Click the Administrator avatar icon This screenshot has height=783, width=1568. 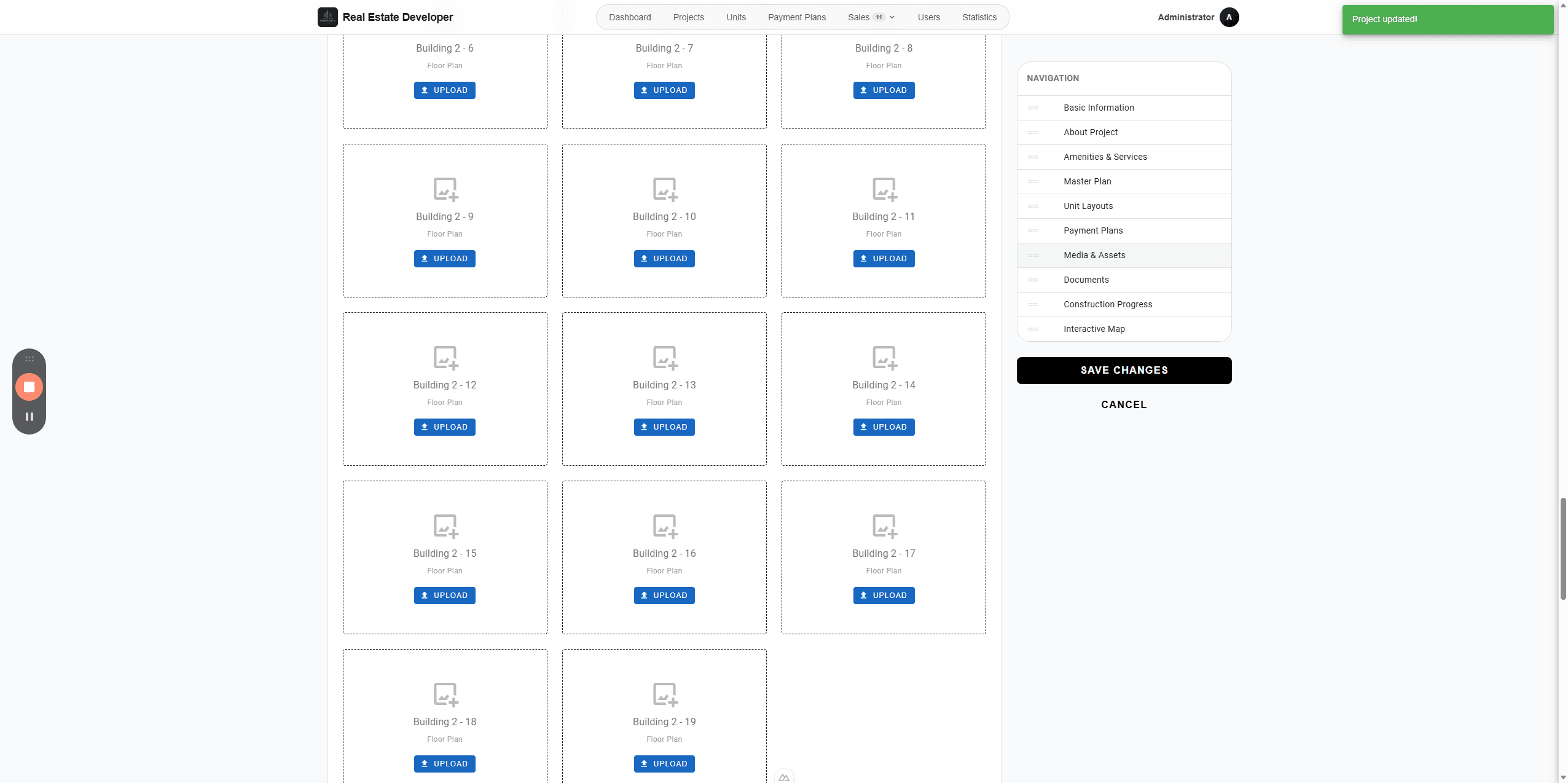(1229, 17)
